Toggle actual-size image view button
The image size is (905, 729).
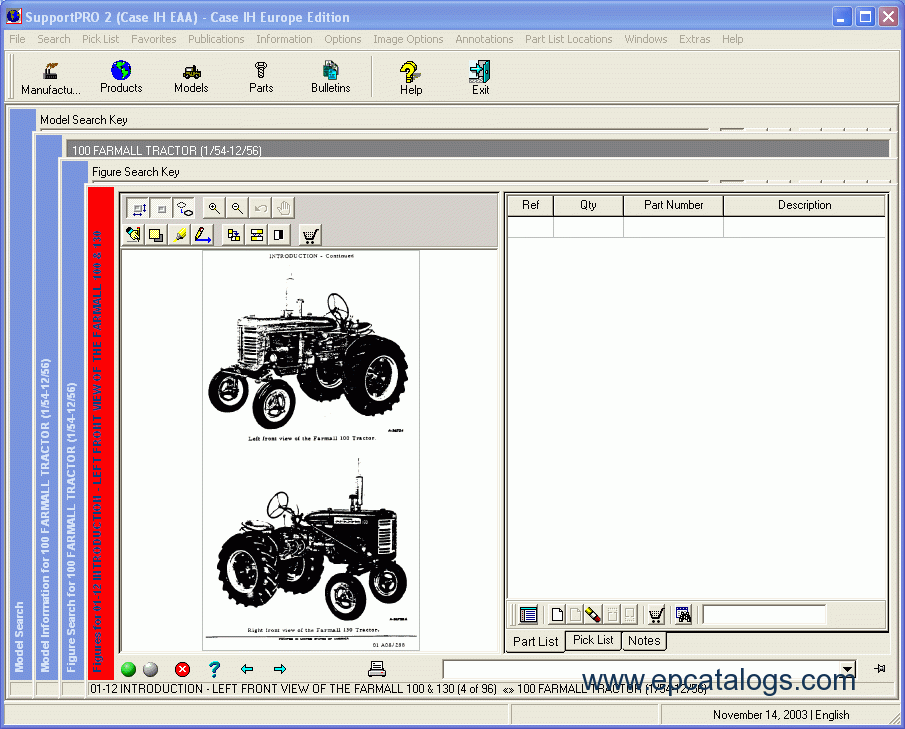click(x=162, y=208)
